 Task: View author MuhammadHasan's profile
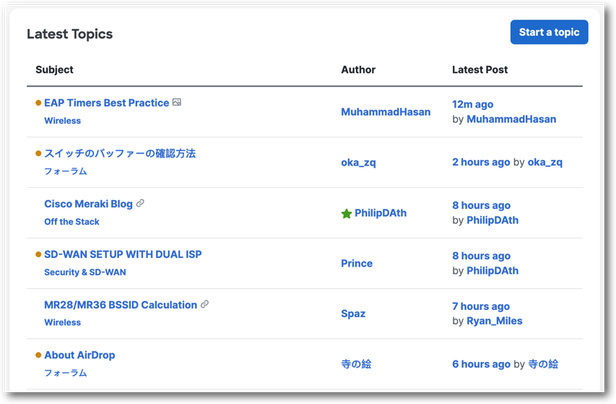pos(385,112)
